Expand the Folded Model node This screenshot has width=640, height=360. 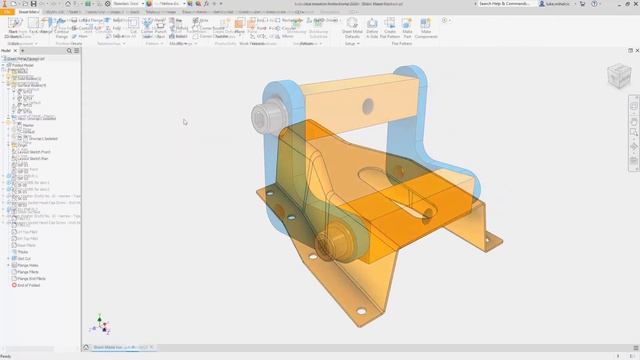tap(3, 65)
